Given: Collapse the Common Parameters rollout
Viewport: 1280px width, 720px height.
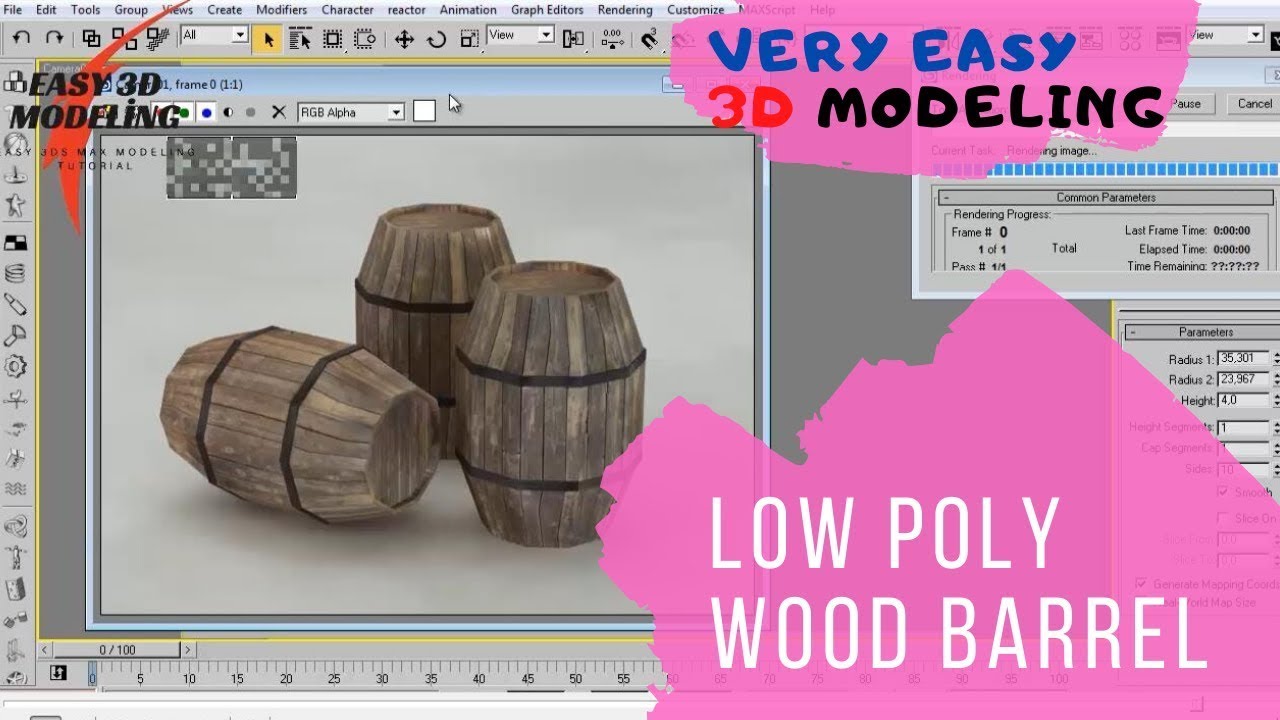Looking at the screenshot, I should pyautogui.click(x=946, y=198).
